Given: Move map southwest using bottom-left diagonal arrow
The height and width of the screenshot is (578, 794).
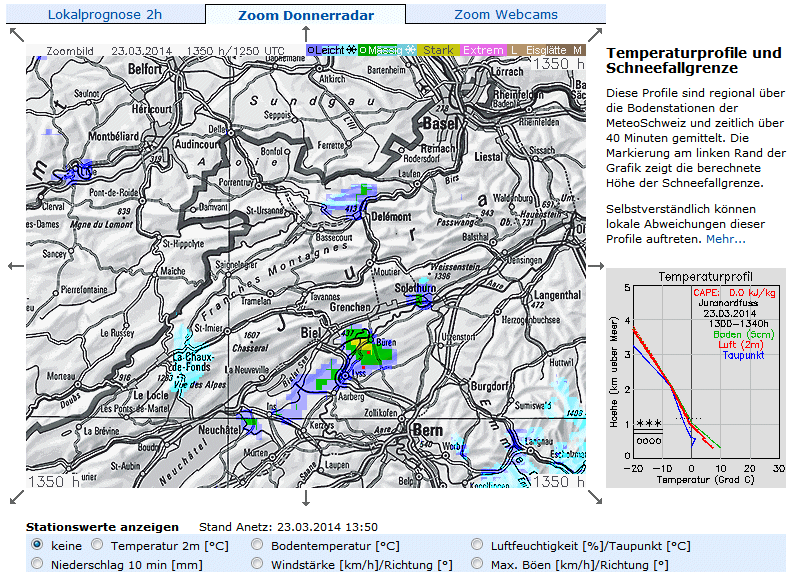Looking at the screenshot, I should tap(15, 497).
